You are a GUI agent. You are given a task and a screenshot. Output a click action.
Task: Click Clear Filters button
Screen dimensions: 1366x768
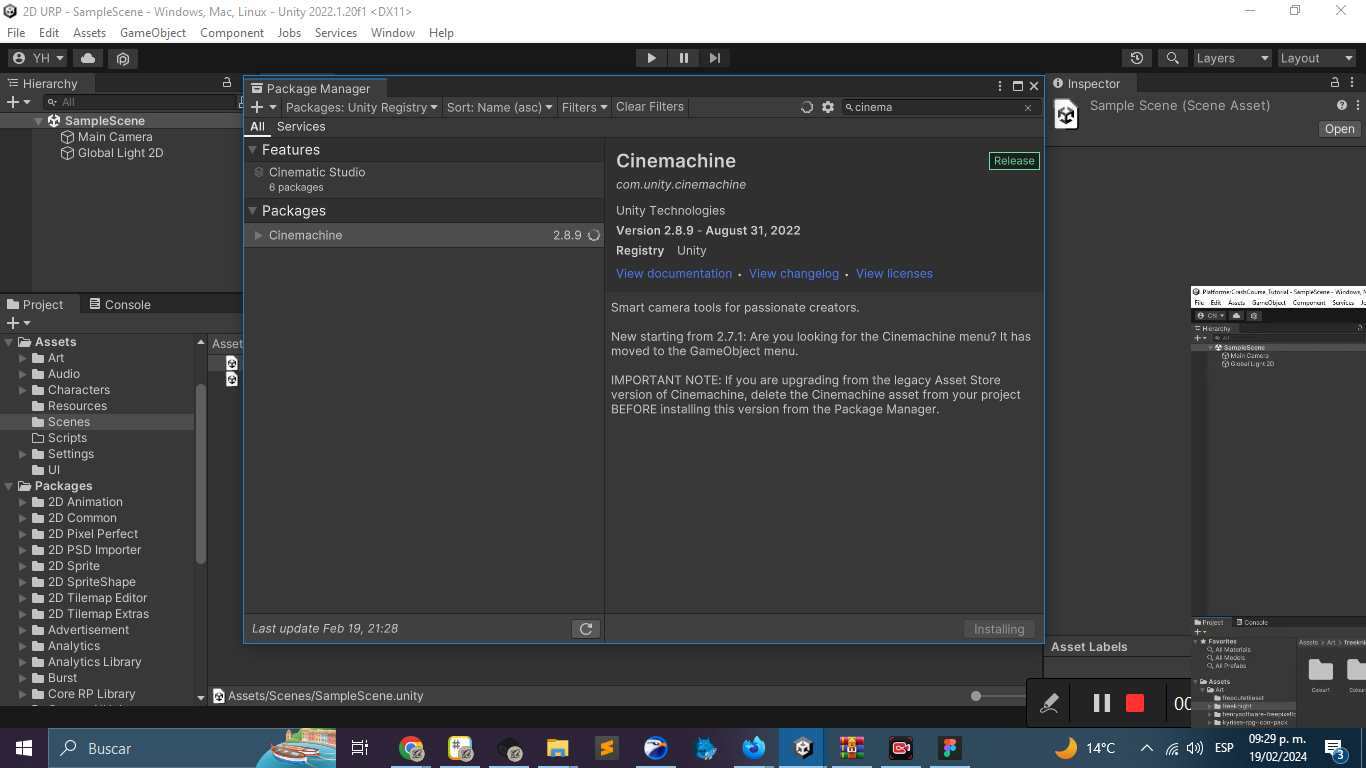[650, 107]
